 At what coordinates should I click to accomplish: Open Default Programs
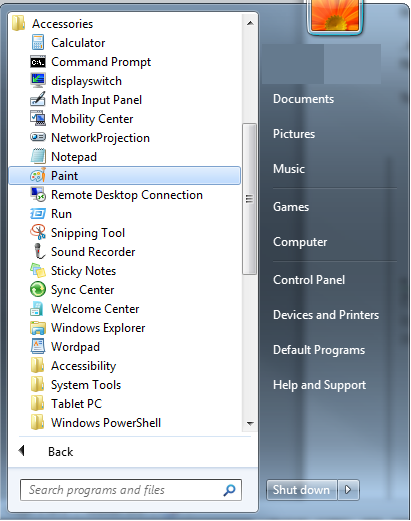click(x=319, y=350)
